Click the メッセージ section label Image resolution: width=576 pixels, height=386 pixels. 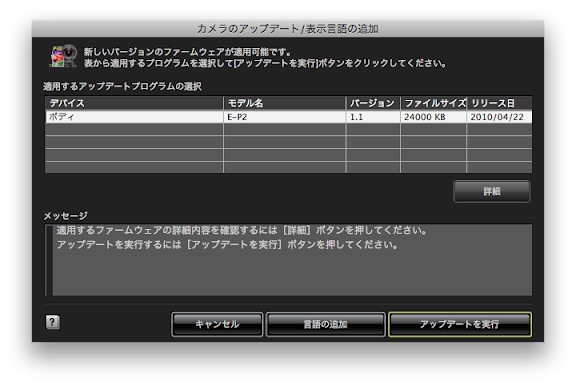pos(66,216)
